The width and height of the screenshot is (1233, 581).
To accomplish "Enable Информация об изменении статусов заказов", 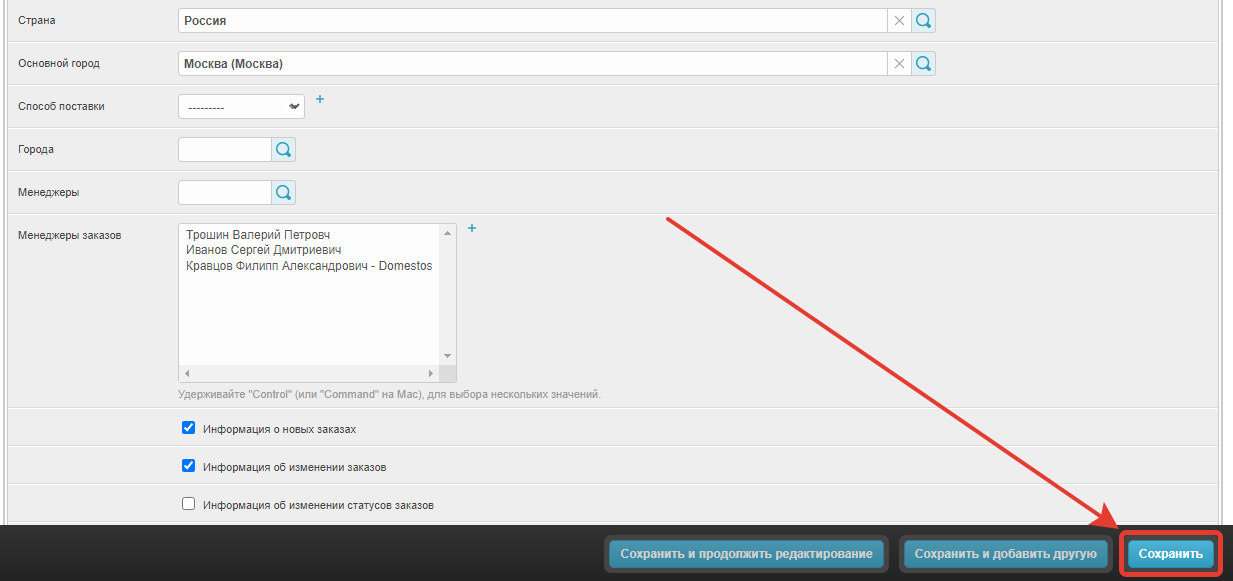I will [x=188, y=504].
